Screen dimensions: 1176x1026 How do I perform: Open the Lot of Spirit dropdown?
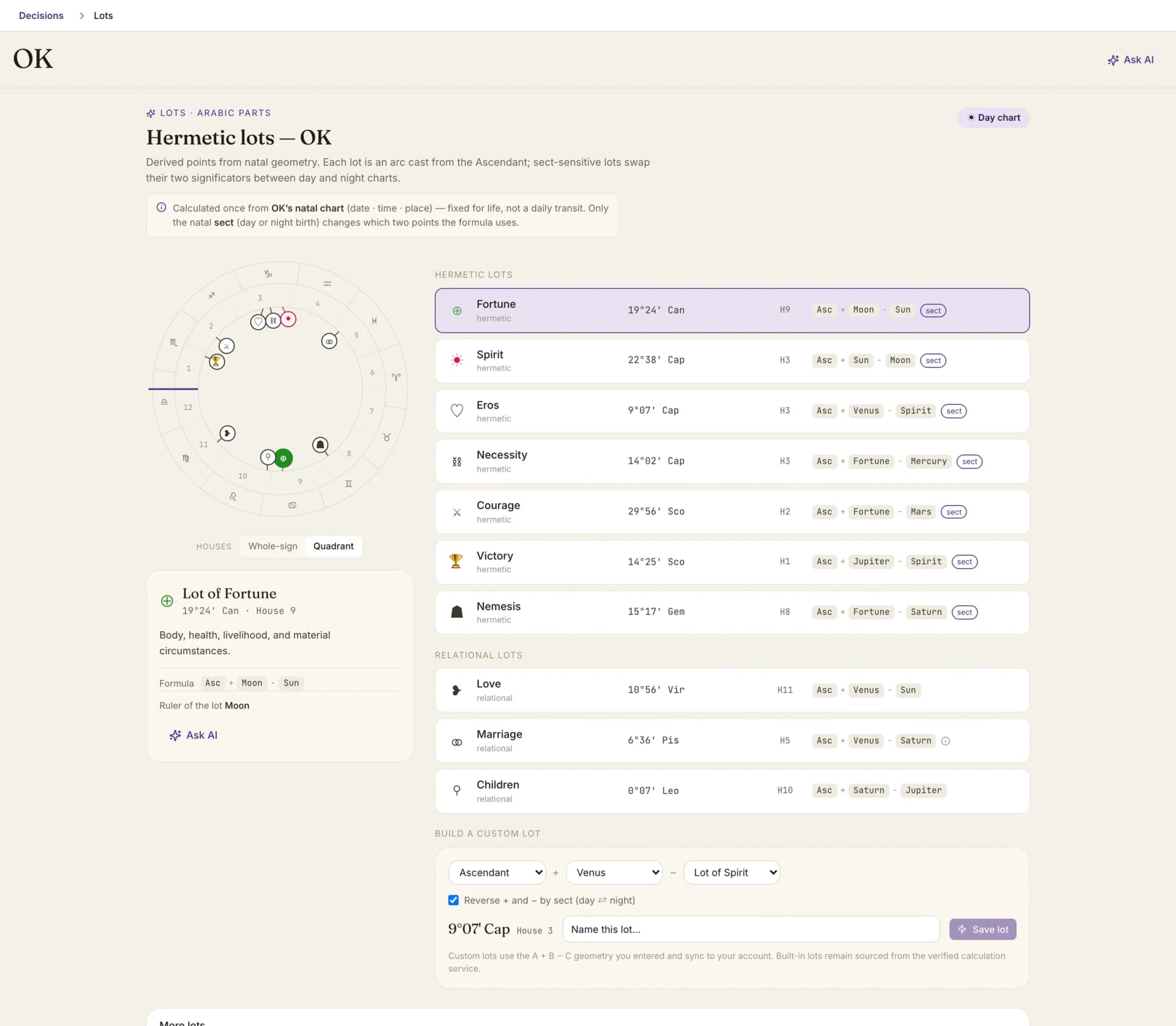pyautogui.click(x=732, y=872)
